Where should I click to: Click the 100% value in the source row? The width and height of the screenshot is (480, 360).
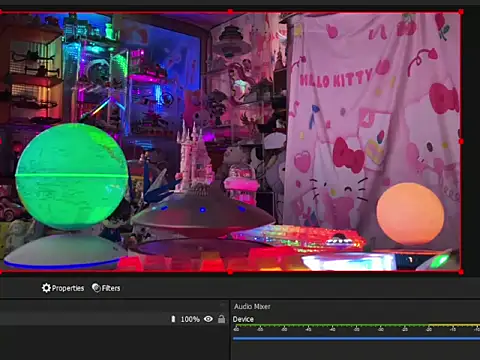[x=190, y=319]
